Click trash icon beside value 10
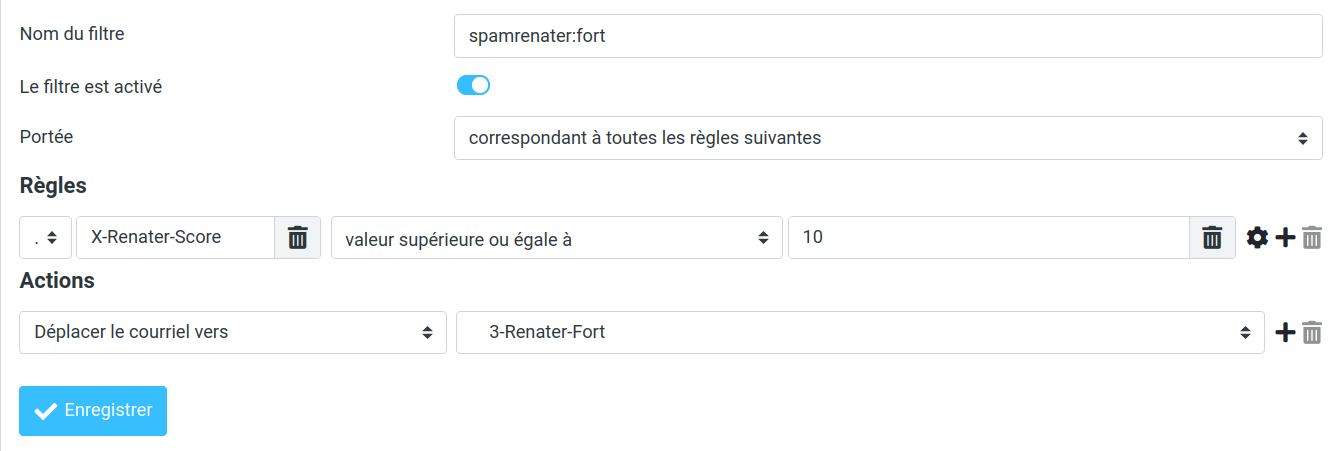Viewport: 1339px width, 451px height. pos(1212,238)
